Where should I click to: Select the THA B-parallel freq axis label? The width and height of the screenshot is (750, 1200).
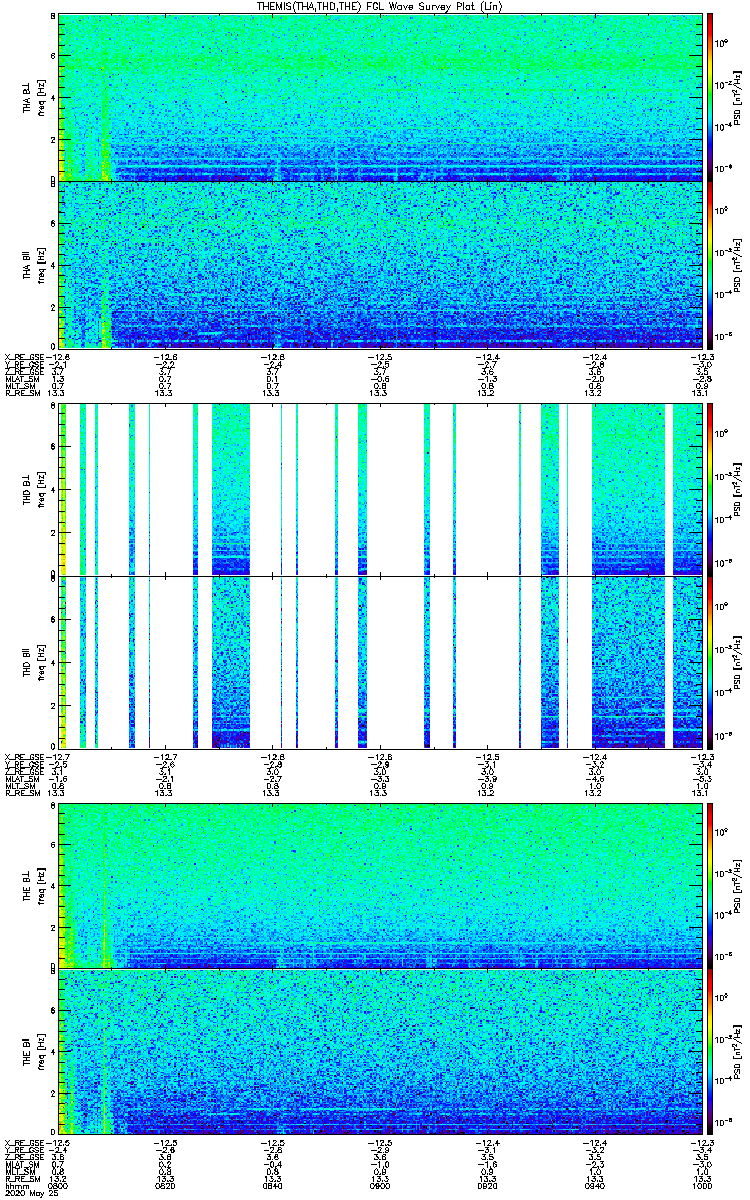(43, 264)
